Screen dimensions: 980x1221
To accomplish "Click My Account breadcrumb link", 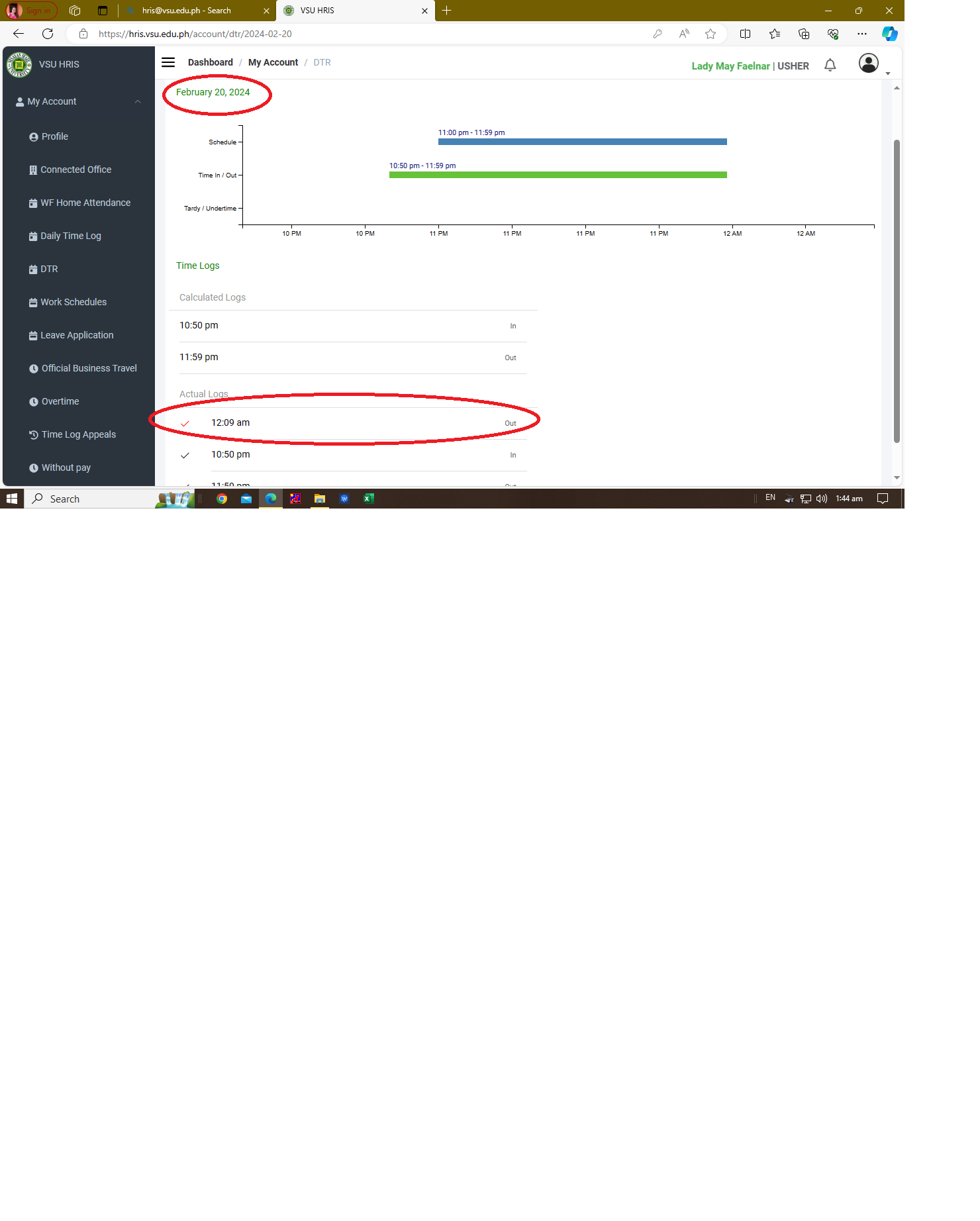I will click(273, 62).
